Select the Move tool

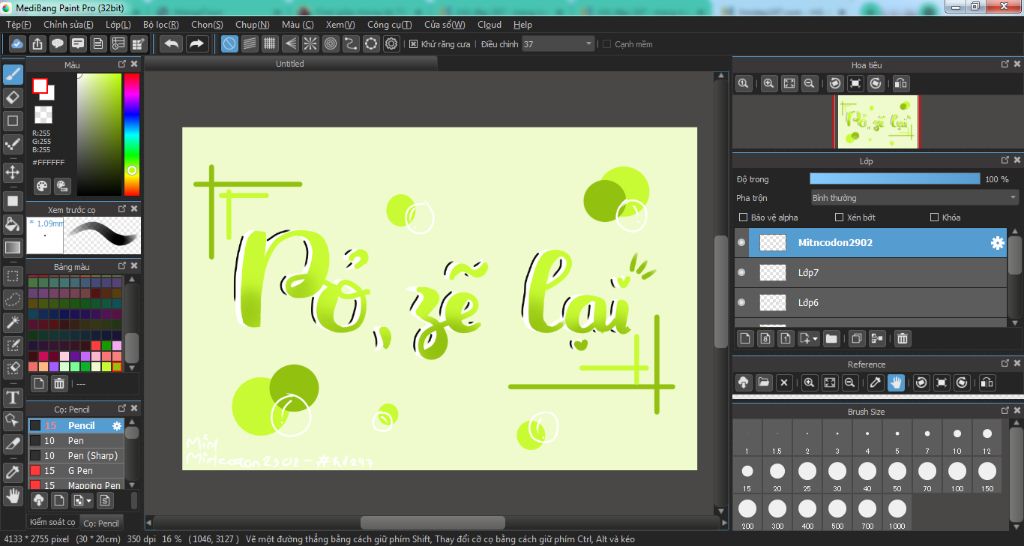(13, 172)
